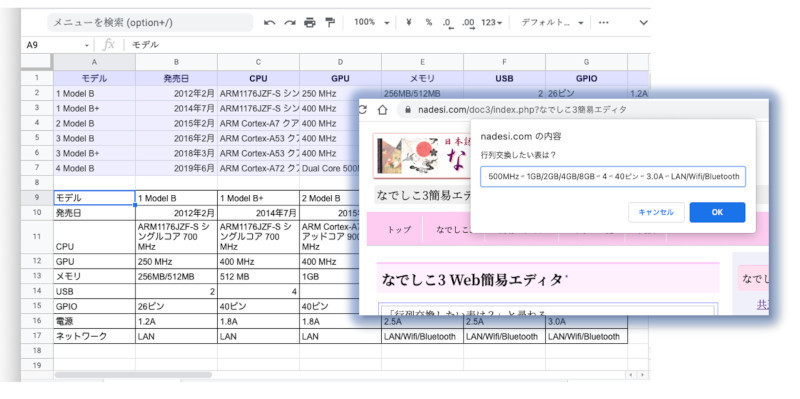Viewport: 800px width, 399px height.
Task: Focus the 行列交換したい表は prompt text field
Action: pyautogui.click(x=613, y=177)
